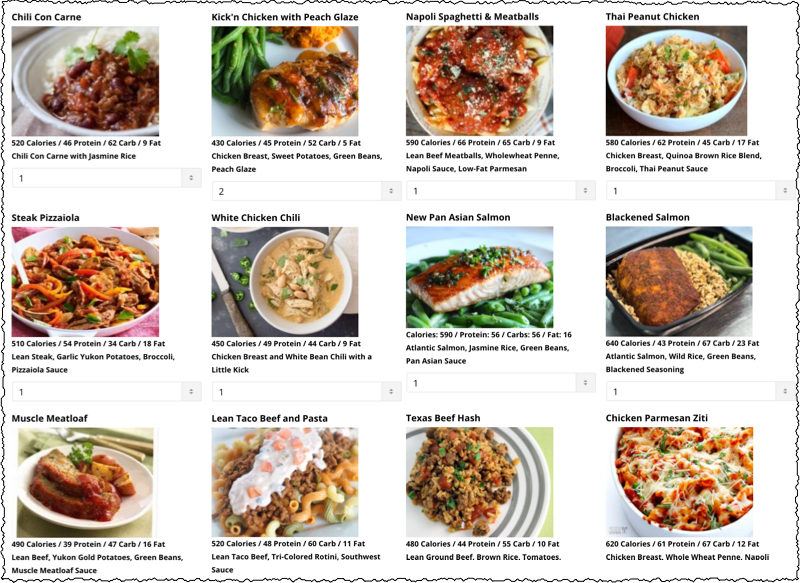This screenshot has height=583, width=800.
Task: Select the Texas Beef Hash plate photo
Action: [x=480, y=482]
